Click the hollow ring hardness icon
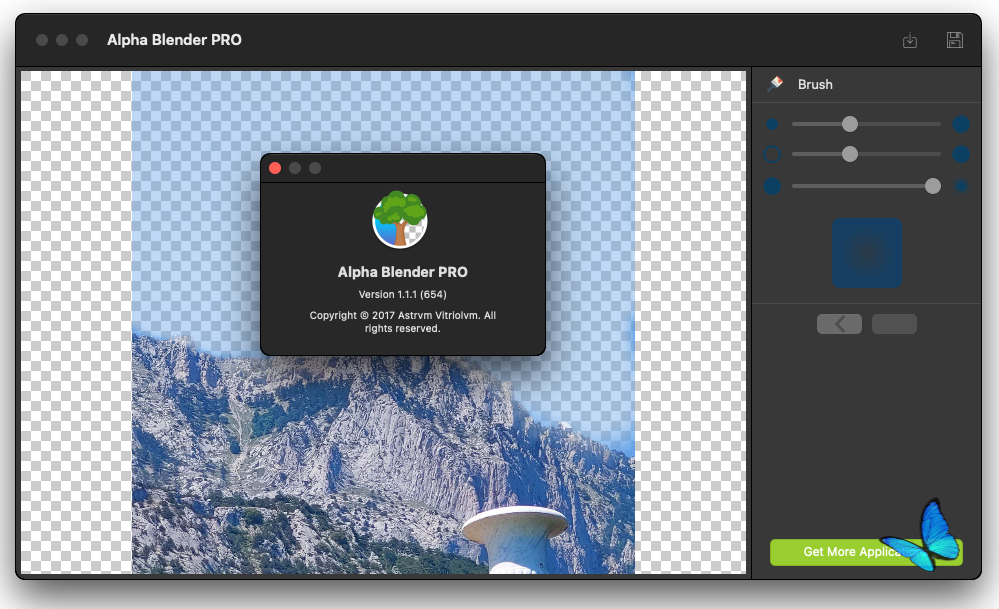The height and width of the screenshot is (609, 999). (x=772, y=154)
